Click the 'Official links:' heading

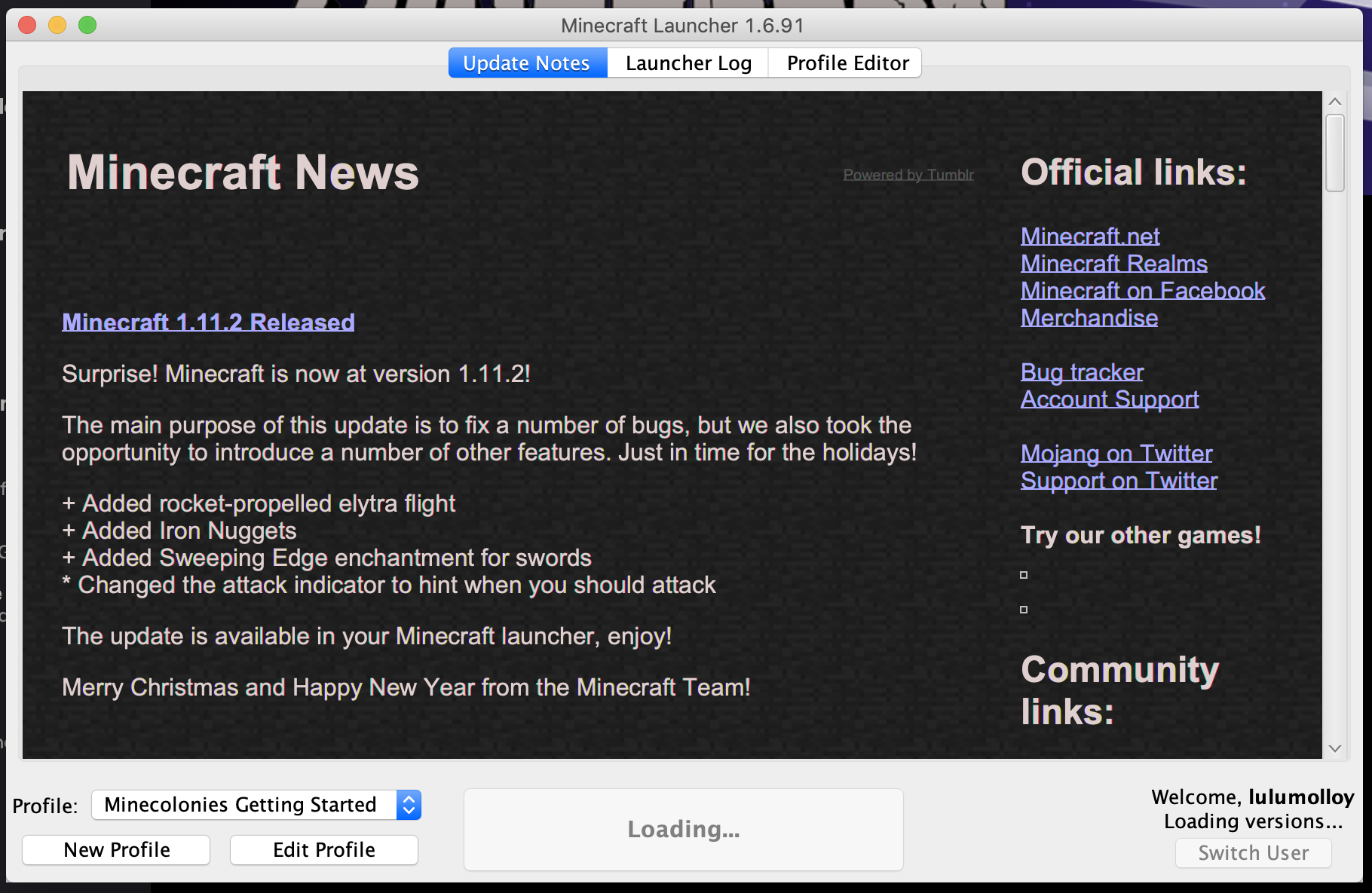coord(1134,173)
